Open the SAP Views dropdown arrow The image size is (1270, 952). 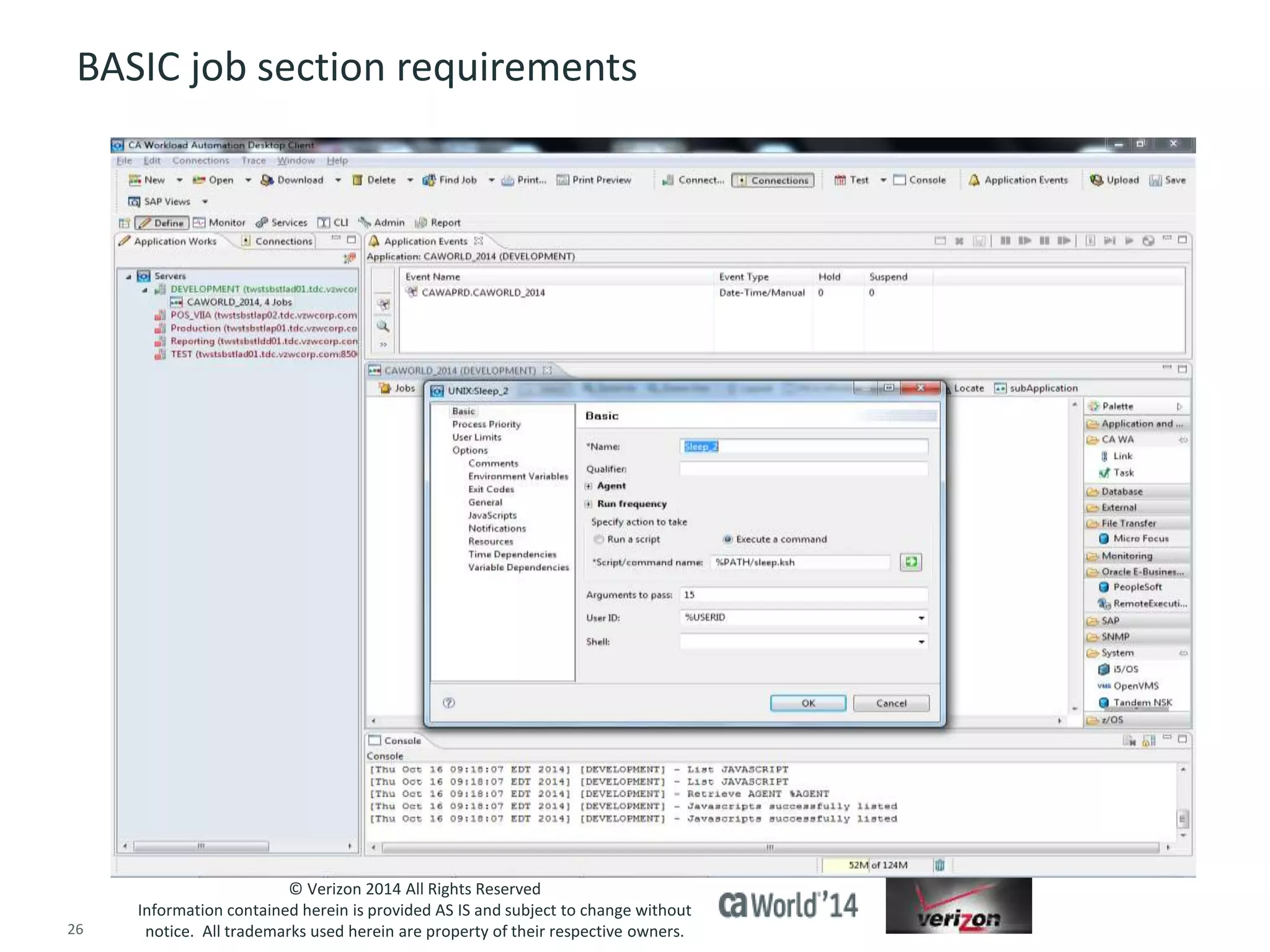tap(205, 201)
